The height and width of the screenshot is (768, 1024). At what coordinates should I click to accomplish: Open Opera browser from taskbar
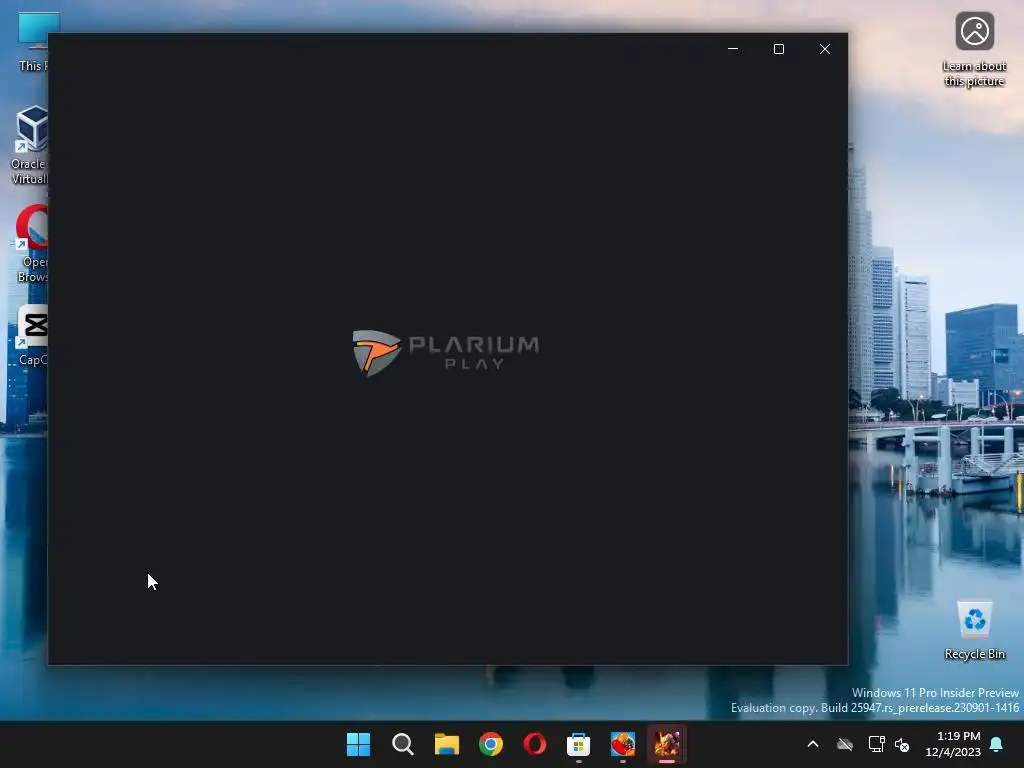pos(534,744)
